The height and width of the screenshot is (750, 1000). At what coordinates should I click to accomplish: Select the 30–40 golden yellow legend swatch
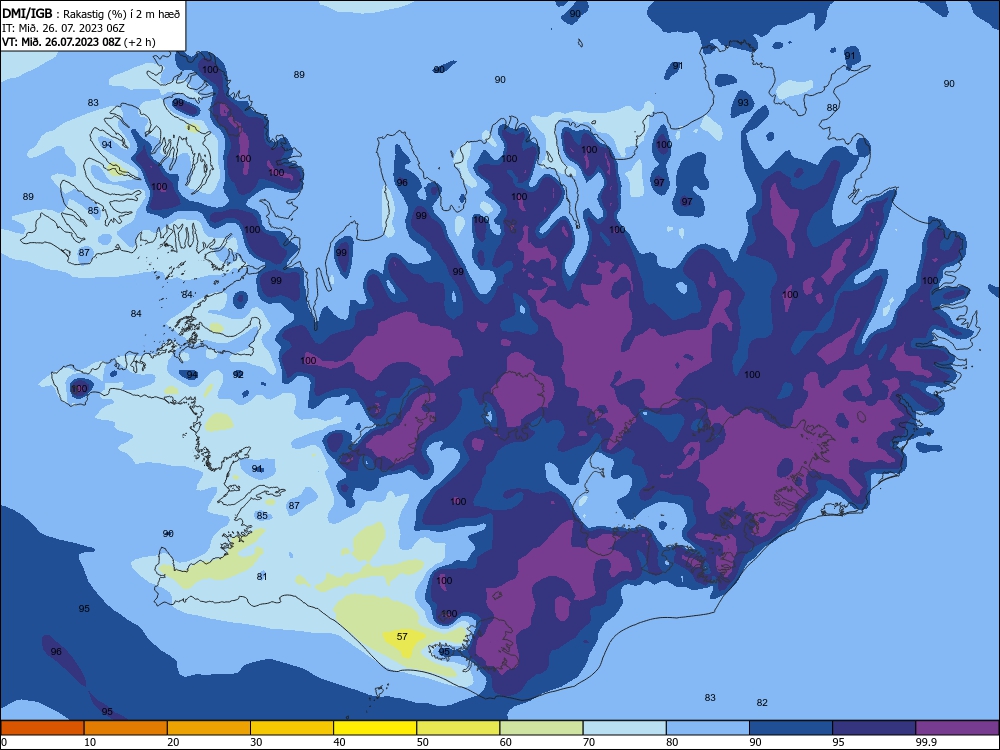pos(292,728)
